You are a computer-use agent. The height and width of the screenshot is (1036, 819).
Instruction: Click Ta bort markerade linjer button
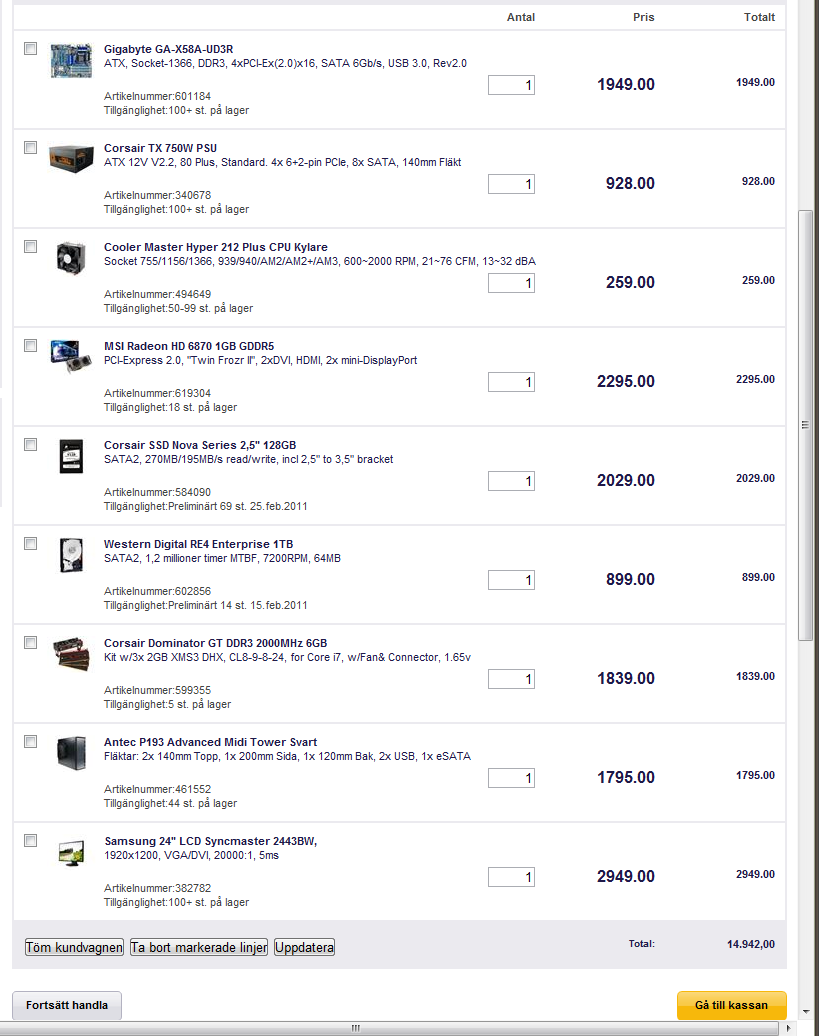pos(199,948)
